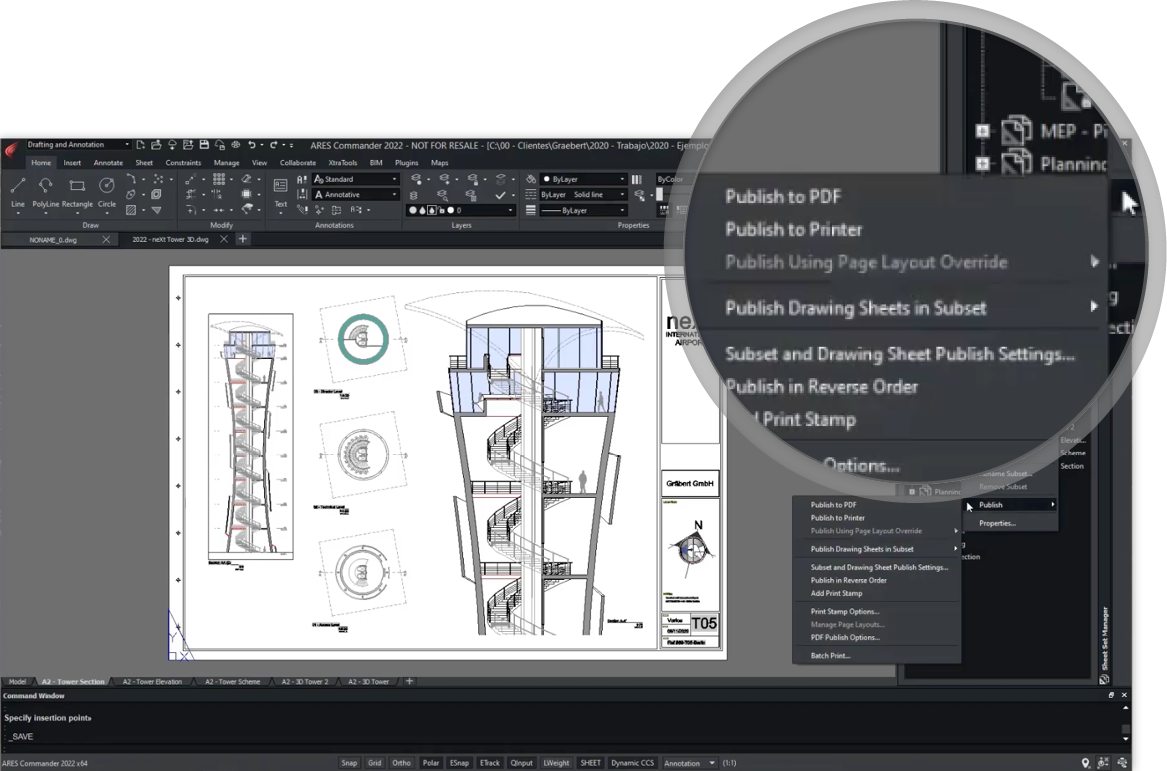The image size is (1167, 771).
Task: Click the Open file icon in quick access toolbar
Action: [156, 145]
